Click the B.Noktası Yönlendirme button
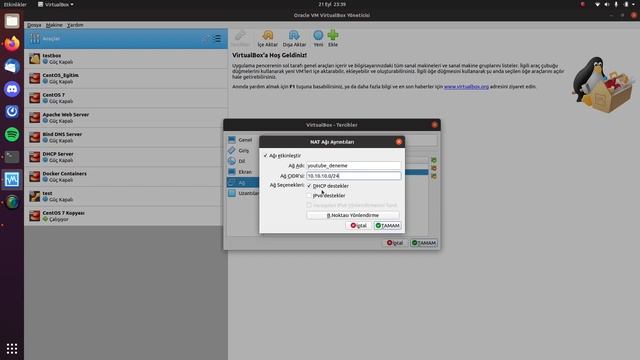The height and width of the screenshot is (360, 640). pyautogui.click(x=353, y=215)
